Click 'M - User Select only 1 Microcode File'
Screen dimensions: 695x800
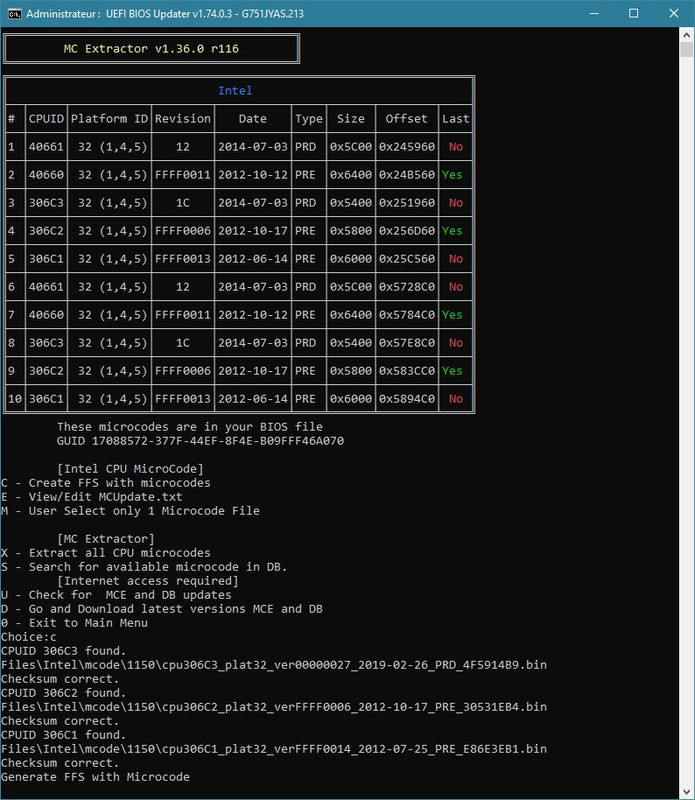(x=130, y=511)
